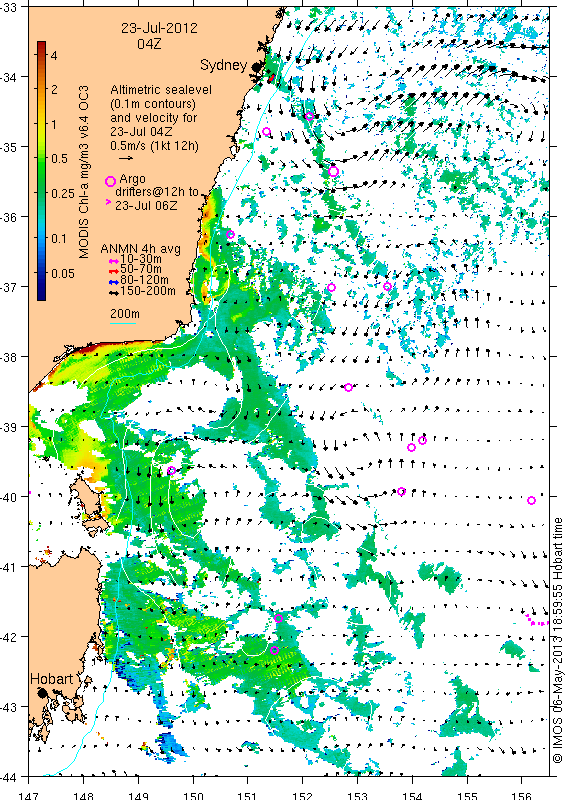This screenshot has width=570, height=800.
Task: Select the magenta 10-30m ANMN arrow
Action: (x=115, y=261)
